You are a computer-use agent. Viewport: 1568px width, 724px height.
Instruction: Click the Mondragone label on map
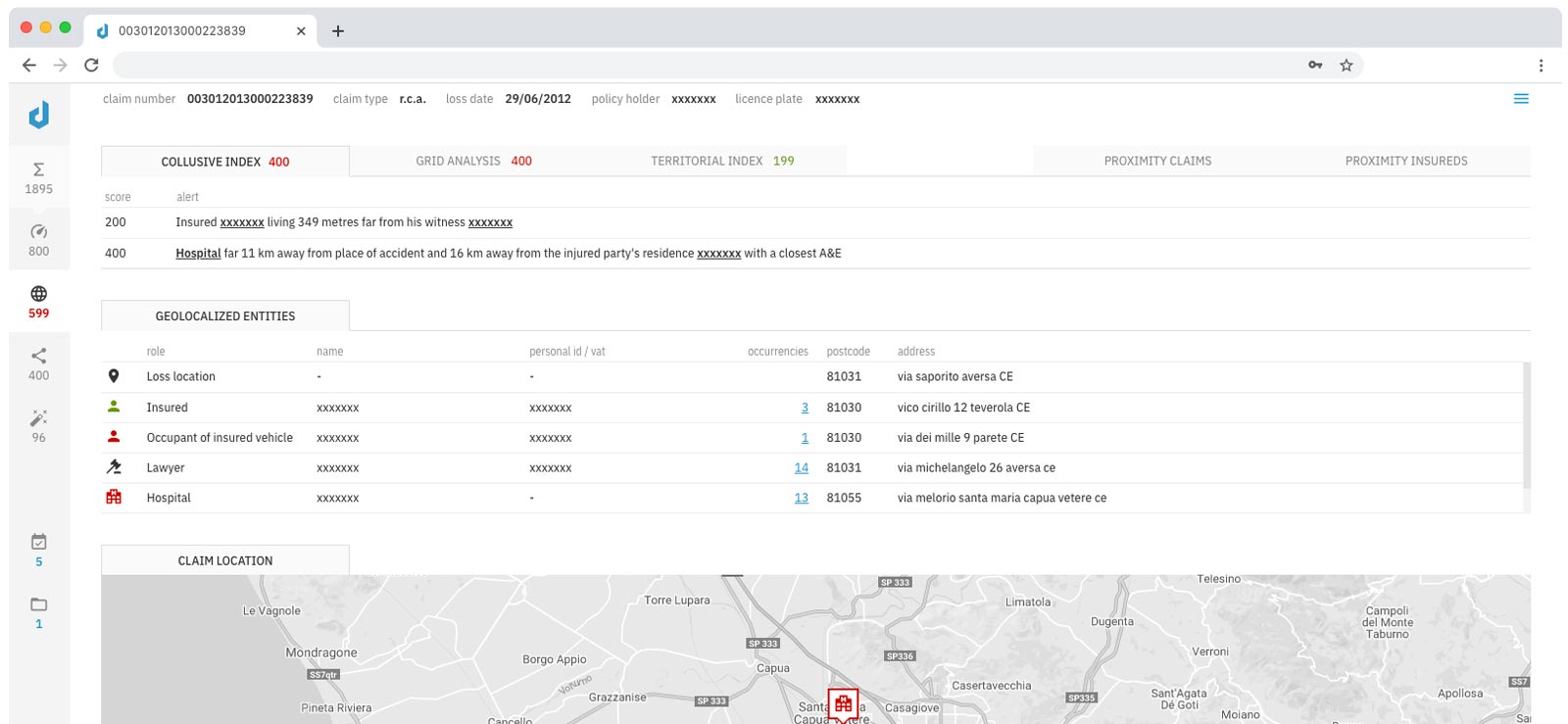point(321,652)
